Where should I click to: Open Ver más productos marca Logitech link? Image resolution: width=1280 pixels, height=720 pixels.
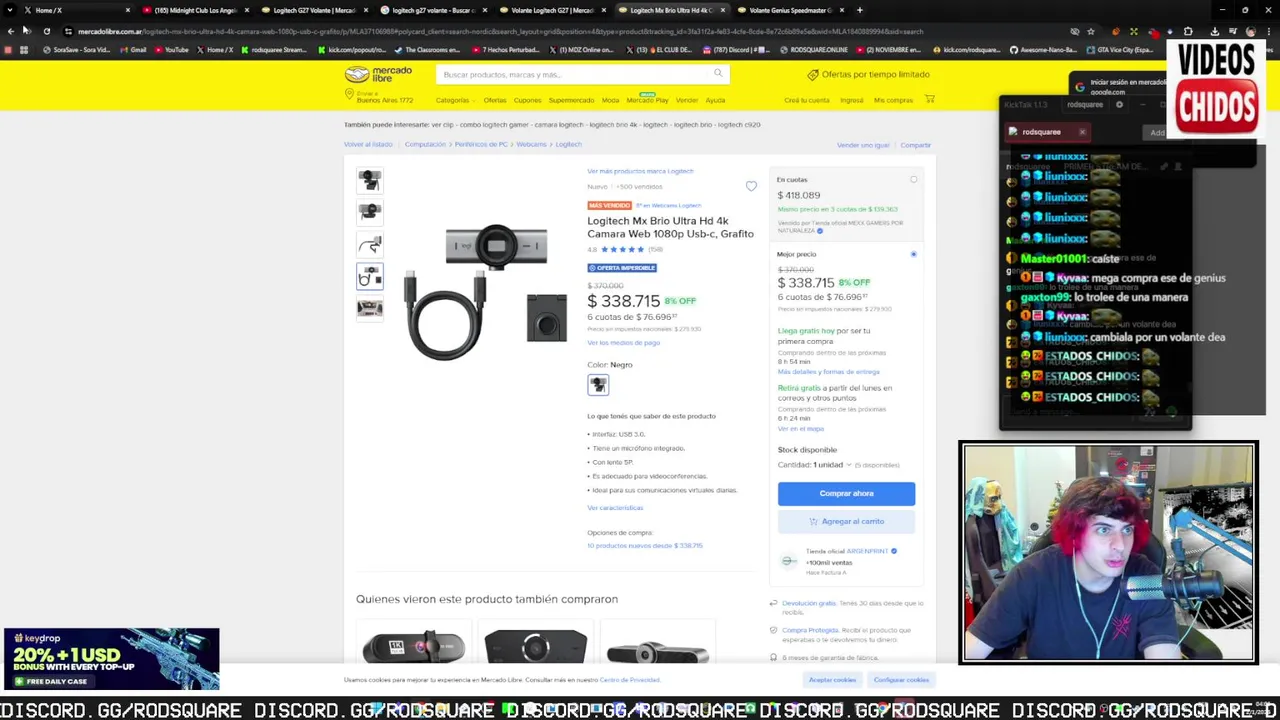(x=640, y=171)
